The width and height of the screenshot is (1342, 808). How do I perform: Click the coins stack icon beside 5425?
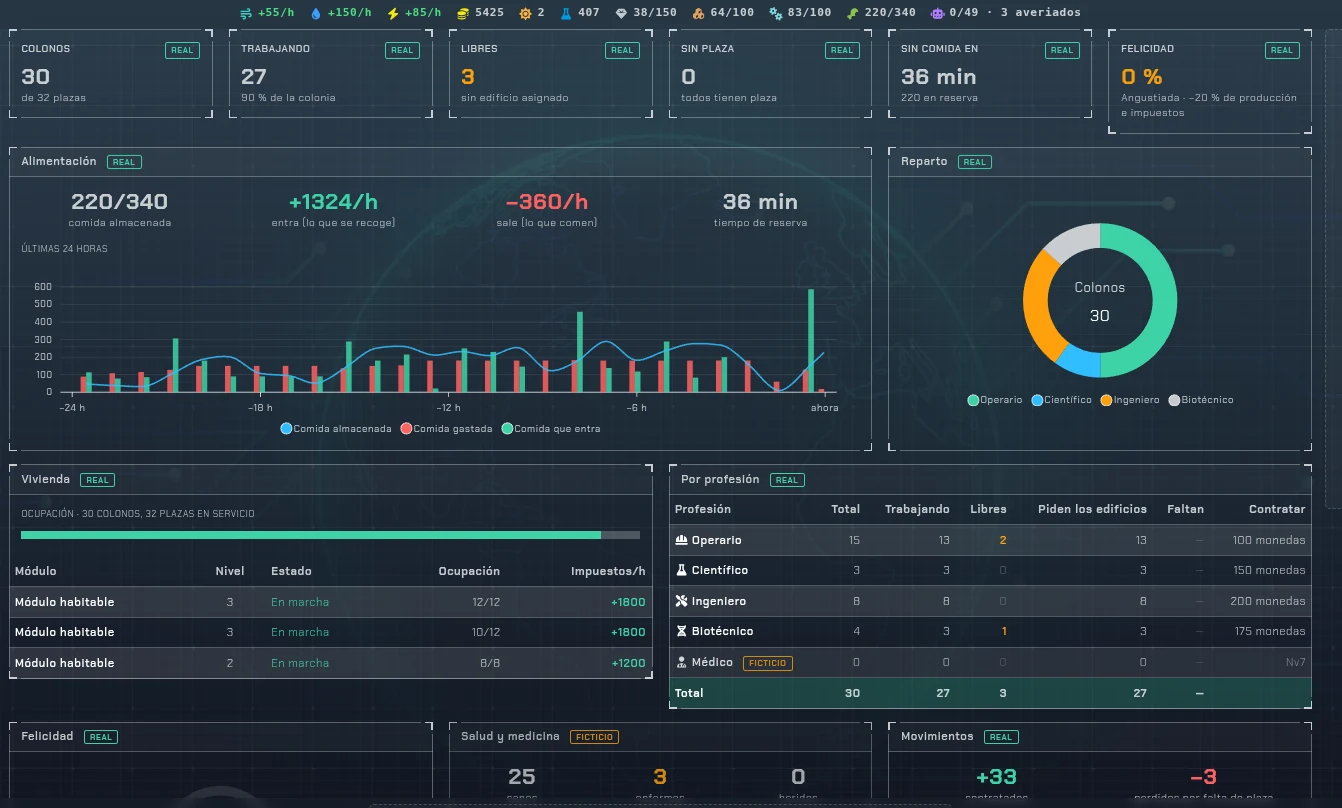pos(463,13)
